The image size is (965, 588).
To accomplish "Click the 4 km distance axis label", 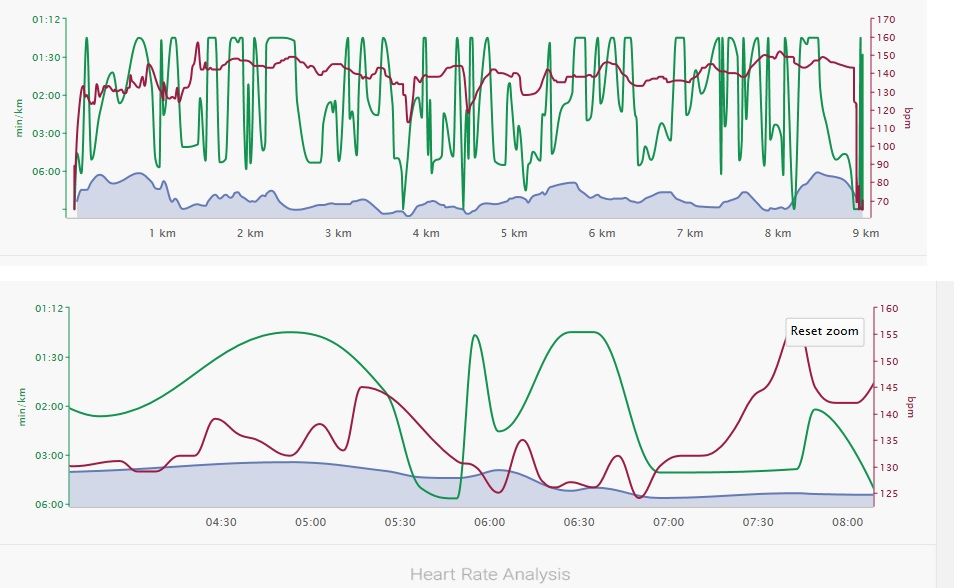I will pos(426,233).
